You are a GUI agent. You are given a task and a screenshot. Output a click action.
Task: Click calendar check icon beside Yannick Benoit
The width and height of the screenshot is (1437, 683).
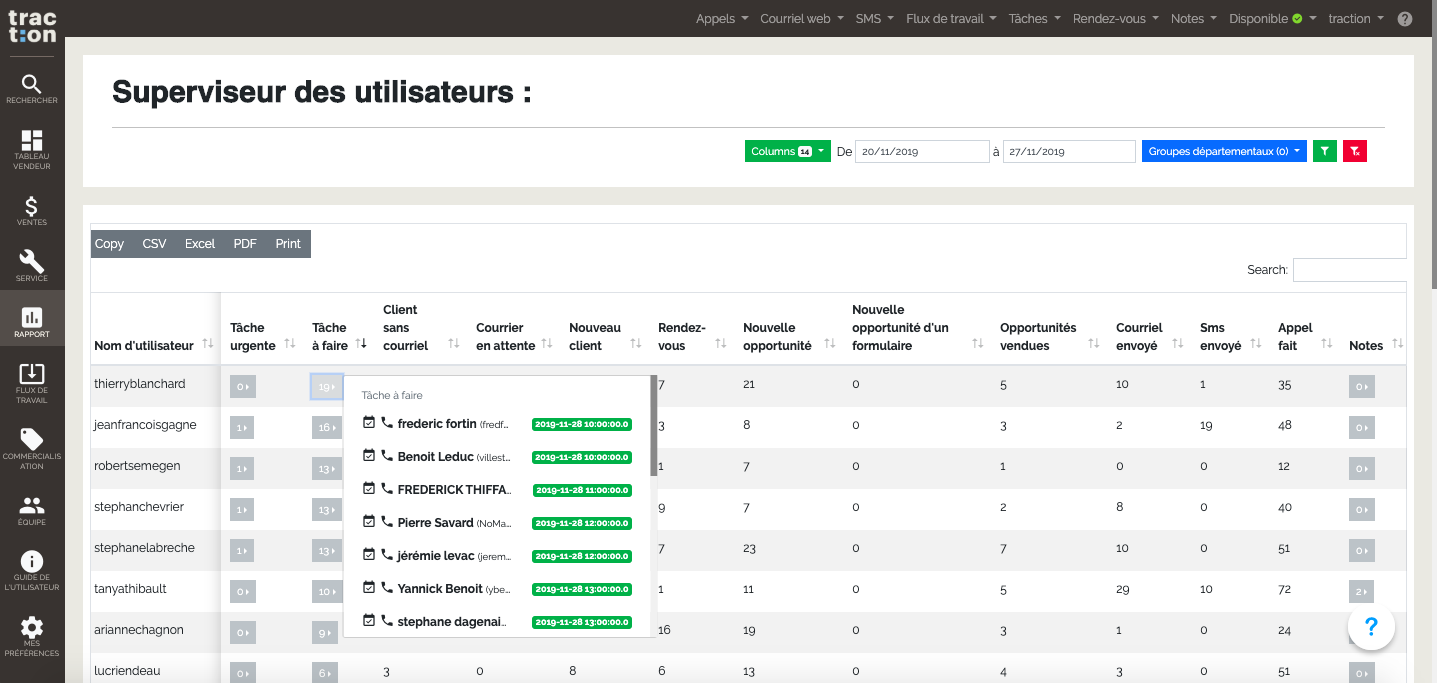pos(369,588)
